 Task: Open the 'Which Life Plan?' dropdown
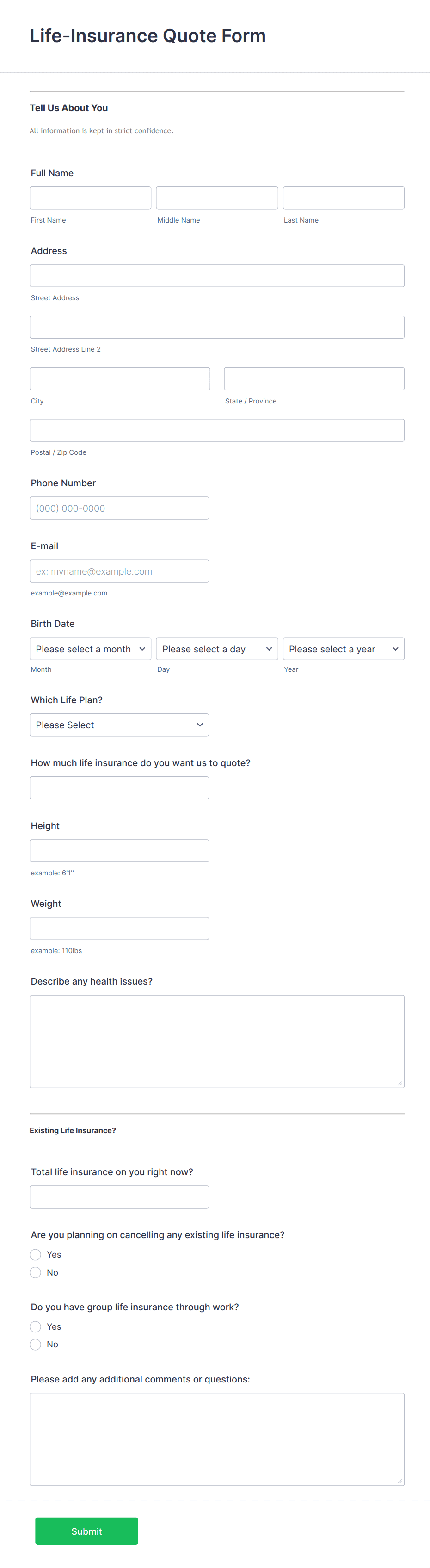pos(119,725)
